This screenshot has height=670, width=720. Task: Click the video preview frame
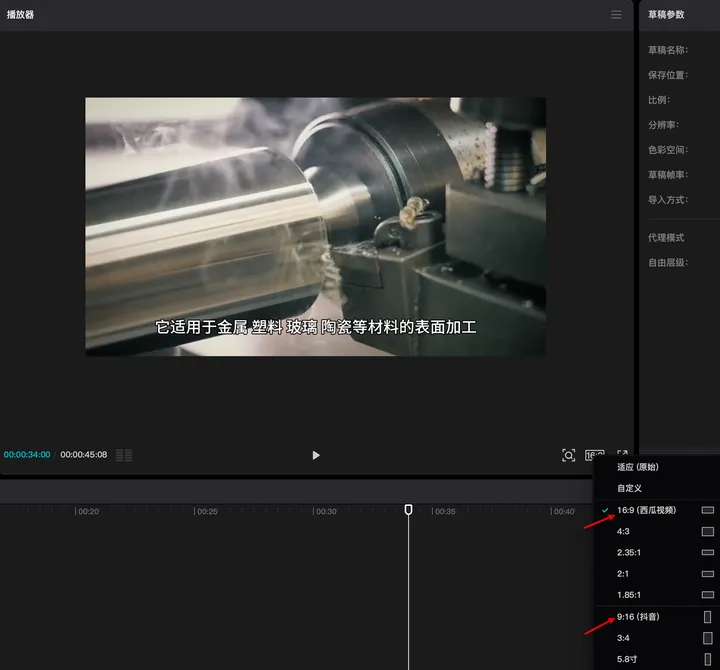tap(315, 226)
